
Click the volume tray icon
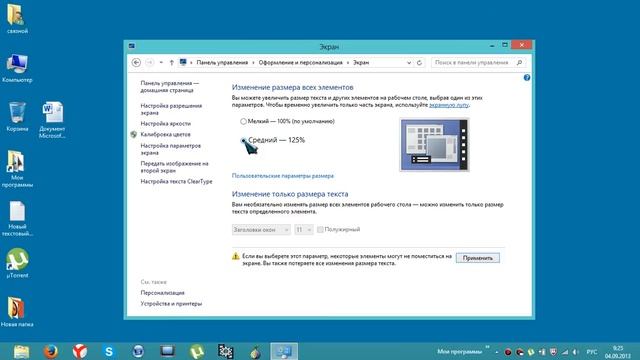click(x=576, y=352)
